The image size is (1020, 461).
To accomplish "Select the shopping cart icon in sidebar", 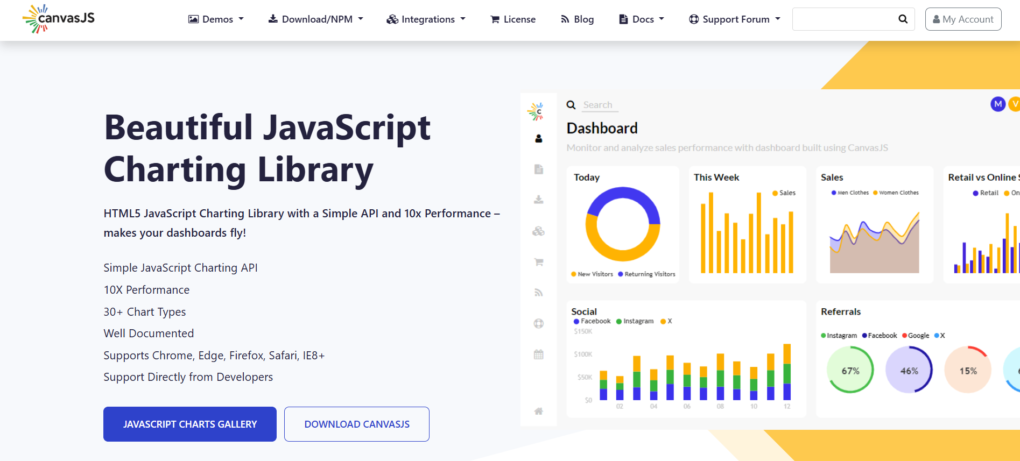I will 538,262.
